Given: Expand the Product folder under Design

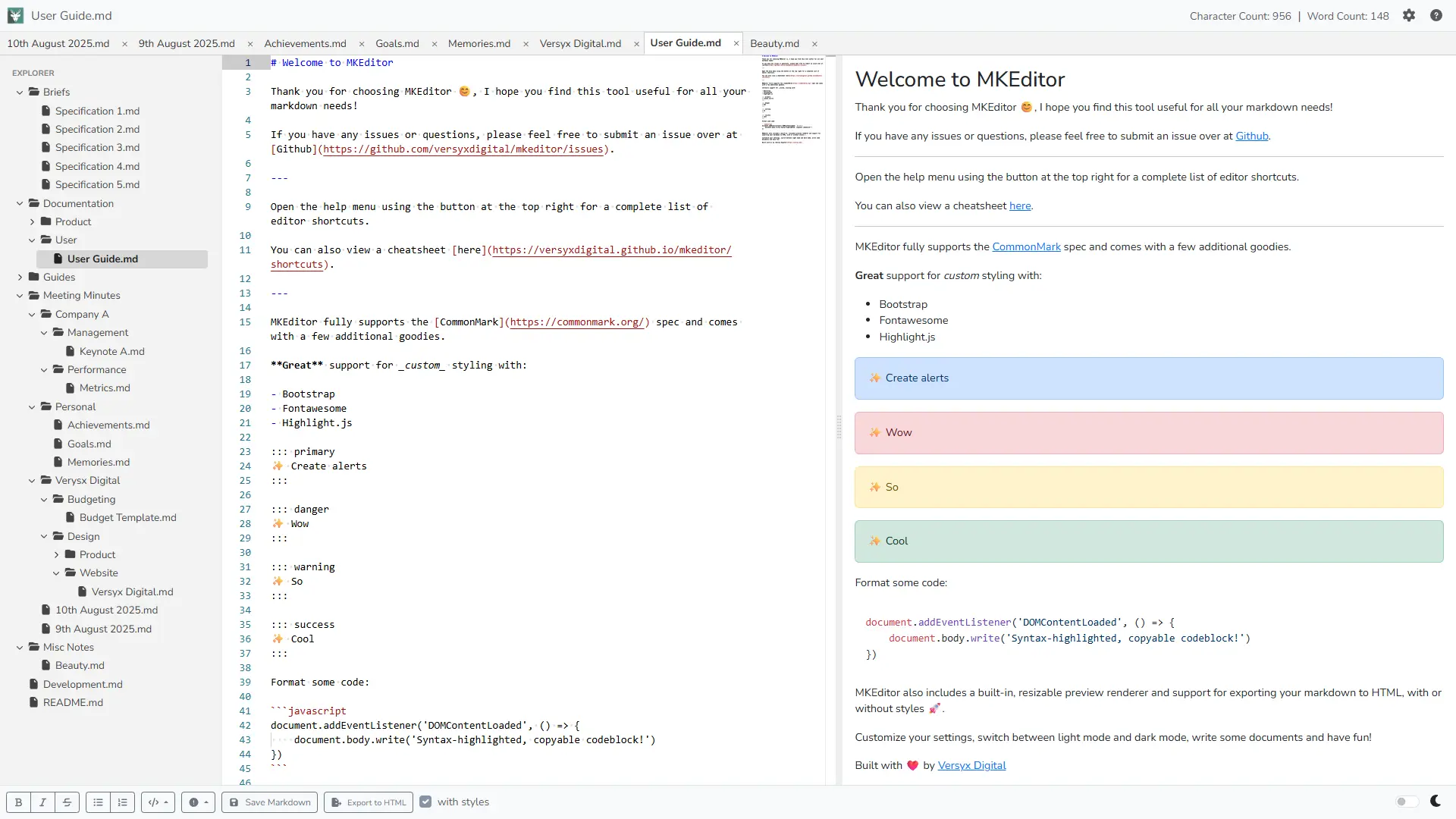Looking at the screenshot, I should pos(56,554).
